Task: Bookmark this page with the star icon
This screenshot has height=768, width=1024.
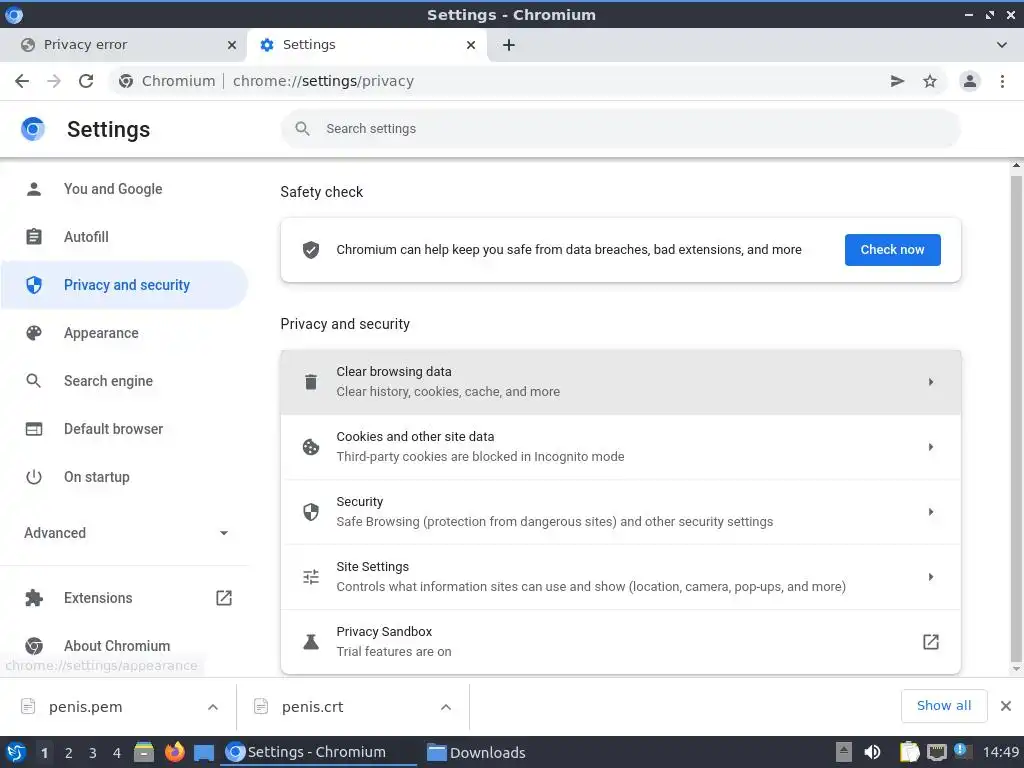Action: coord(930,81)
